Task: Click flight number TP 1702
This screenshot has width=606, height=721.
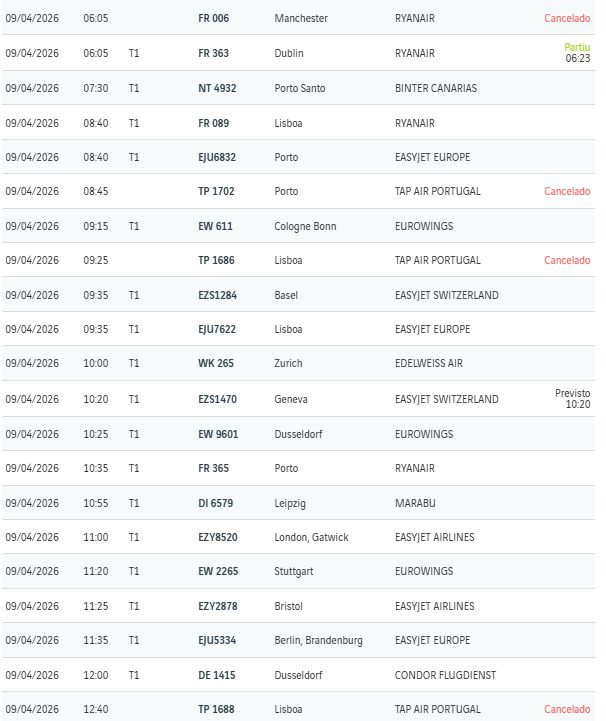Action: (x=216, y=191)
